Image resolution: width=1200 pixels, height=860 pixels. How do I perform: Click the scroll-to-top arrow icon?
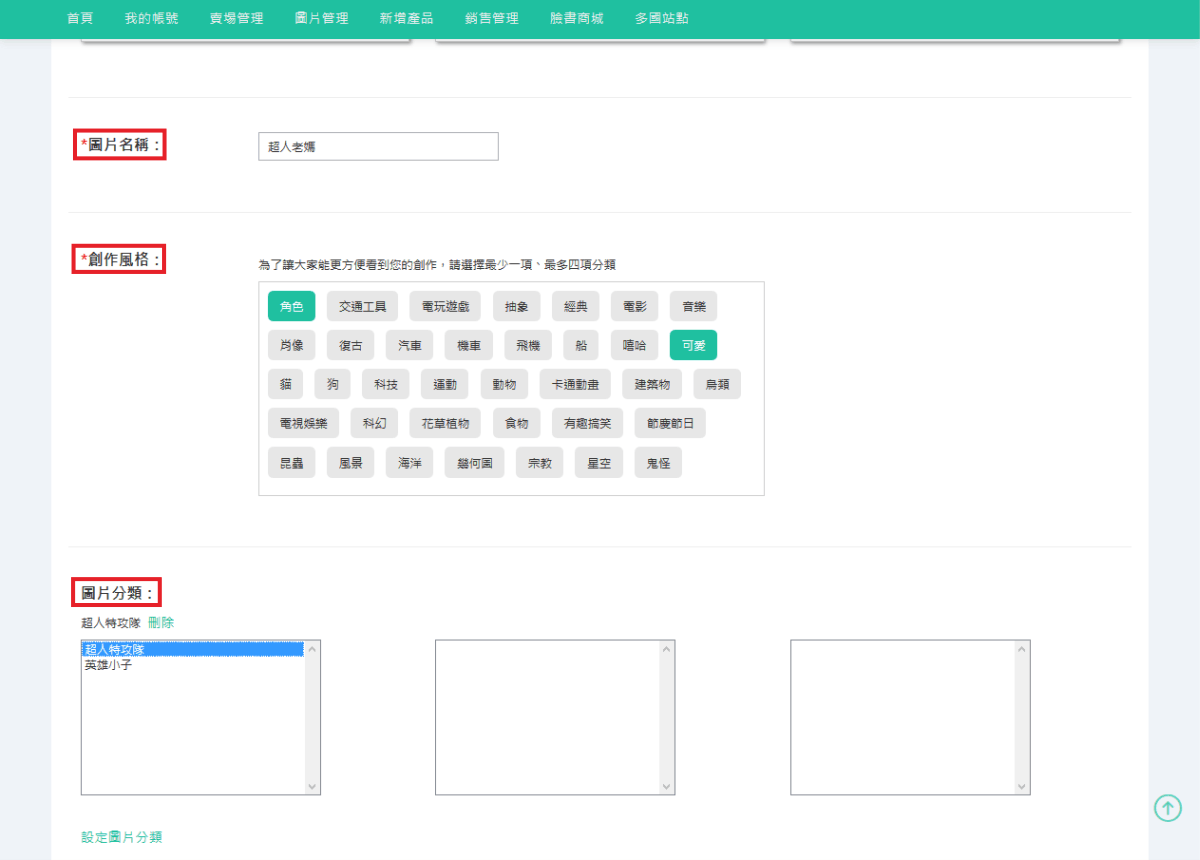tap(1167, 808)
